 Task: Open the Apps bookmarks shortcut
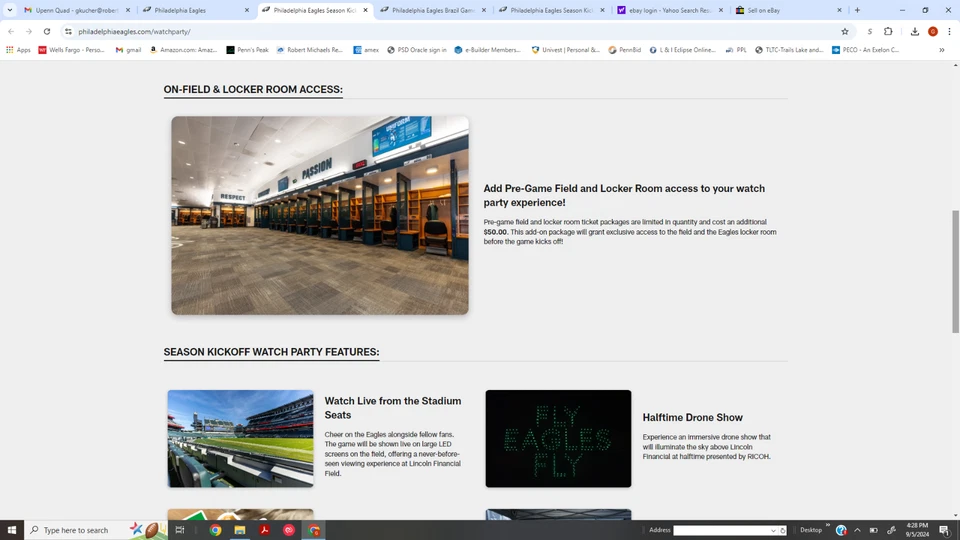(18, 50)
